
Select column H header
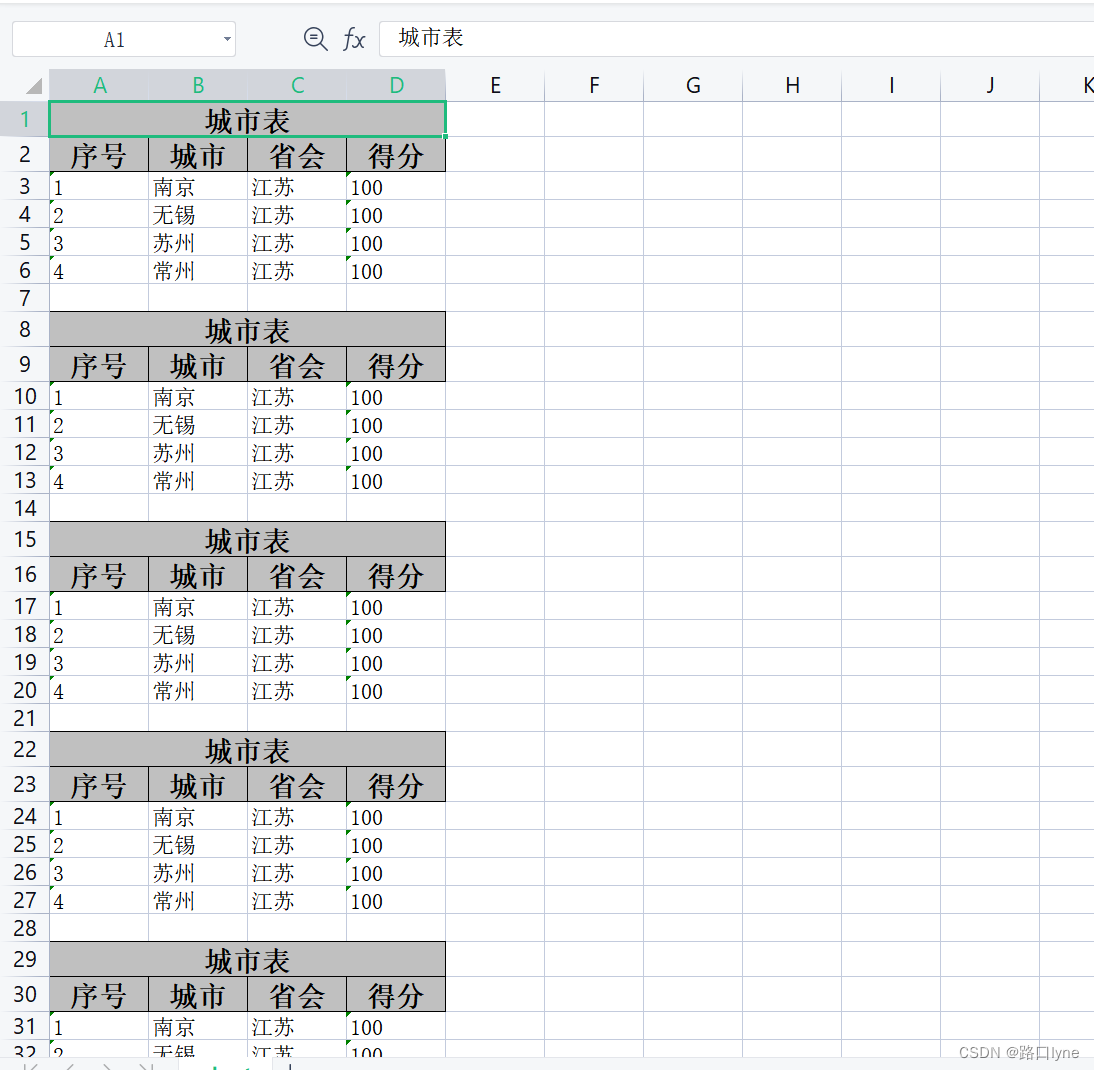793,85
